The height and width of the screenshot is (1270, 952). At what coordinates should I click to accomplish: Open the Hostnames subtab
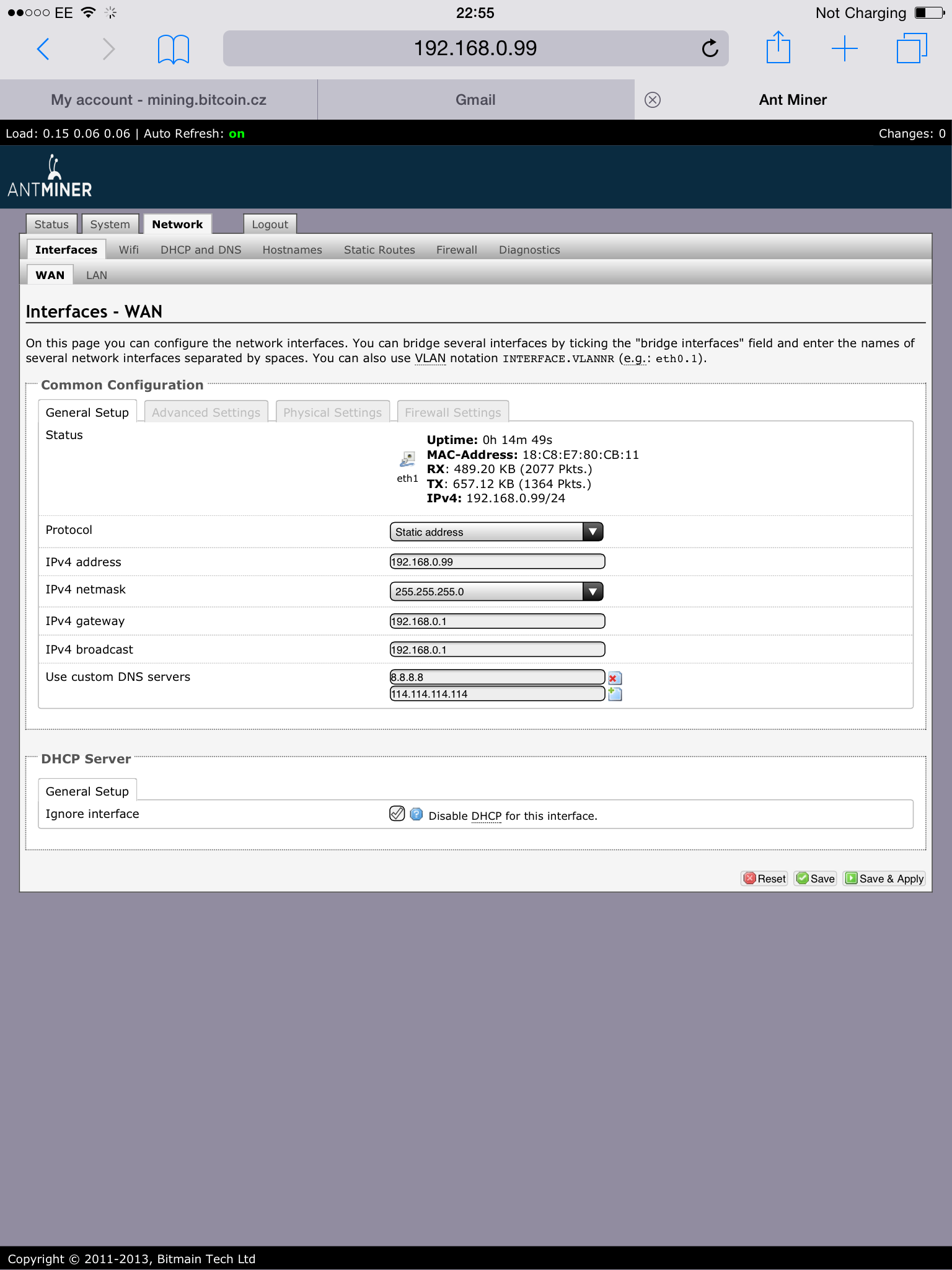point(293,249)
